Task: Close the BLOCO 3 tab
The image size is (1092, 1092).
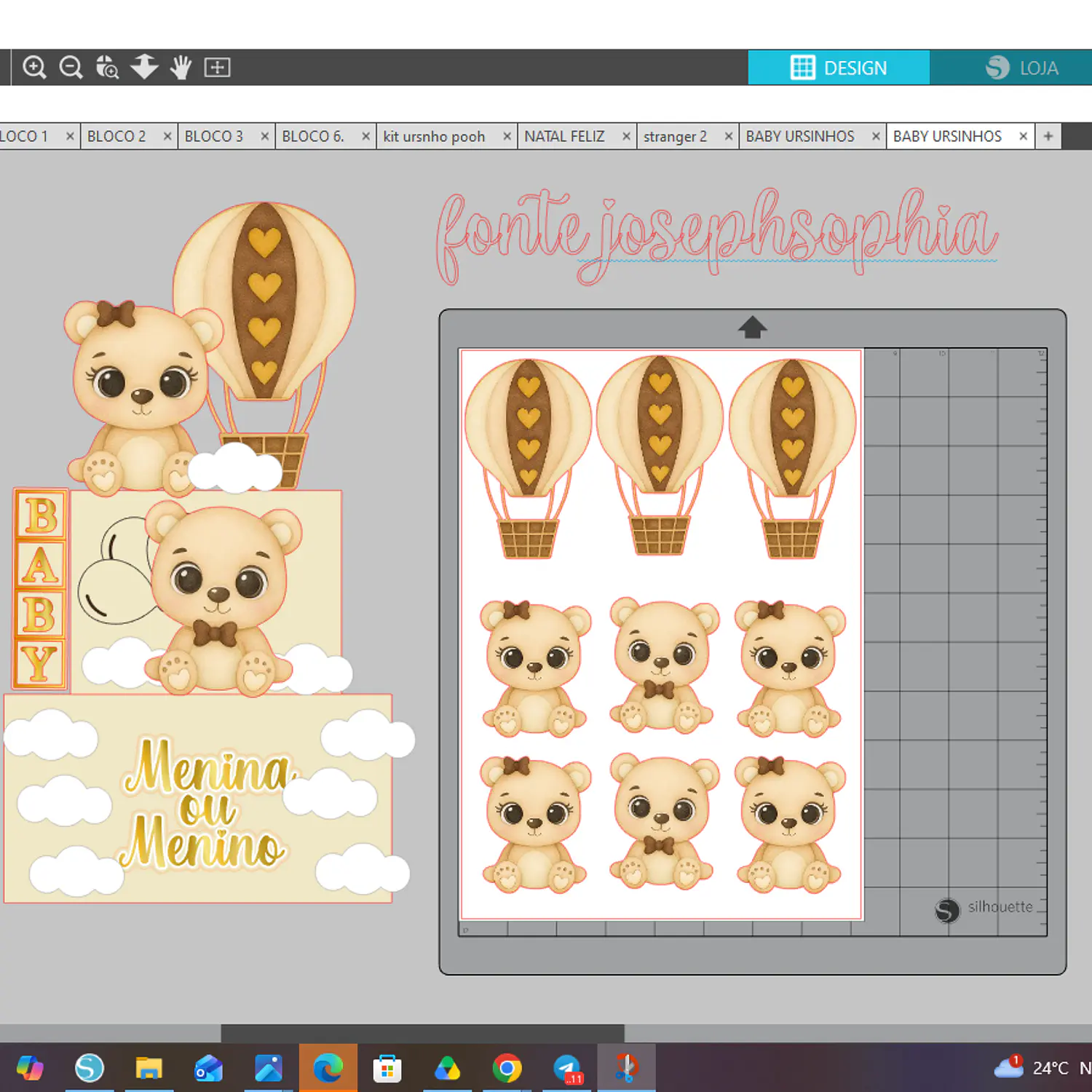Action: point(265,136)
